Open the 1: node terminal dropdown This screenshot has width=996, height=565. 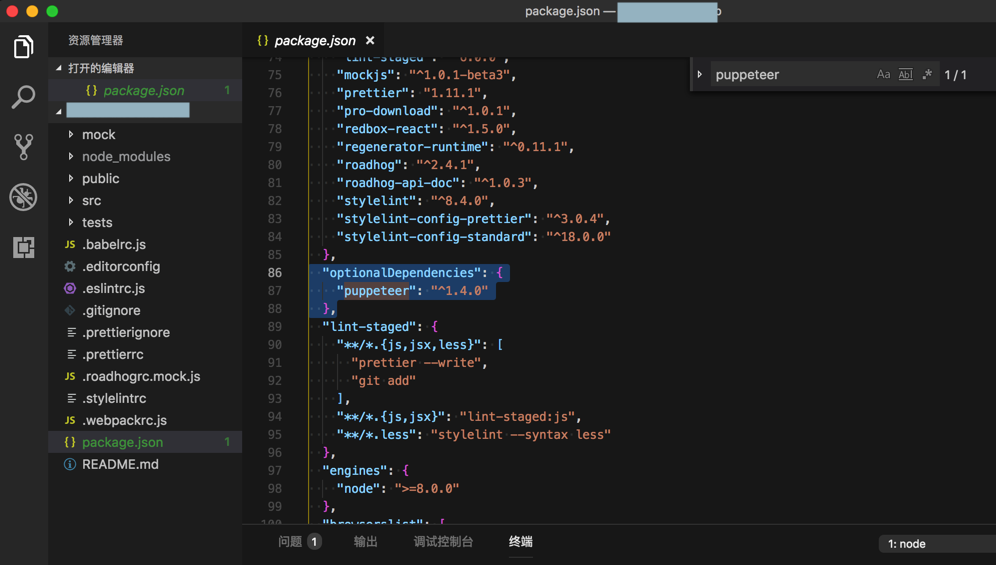pyautogui.click(x=935, y=544)
